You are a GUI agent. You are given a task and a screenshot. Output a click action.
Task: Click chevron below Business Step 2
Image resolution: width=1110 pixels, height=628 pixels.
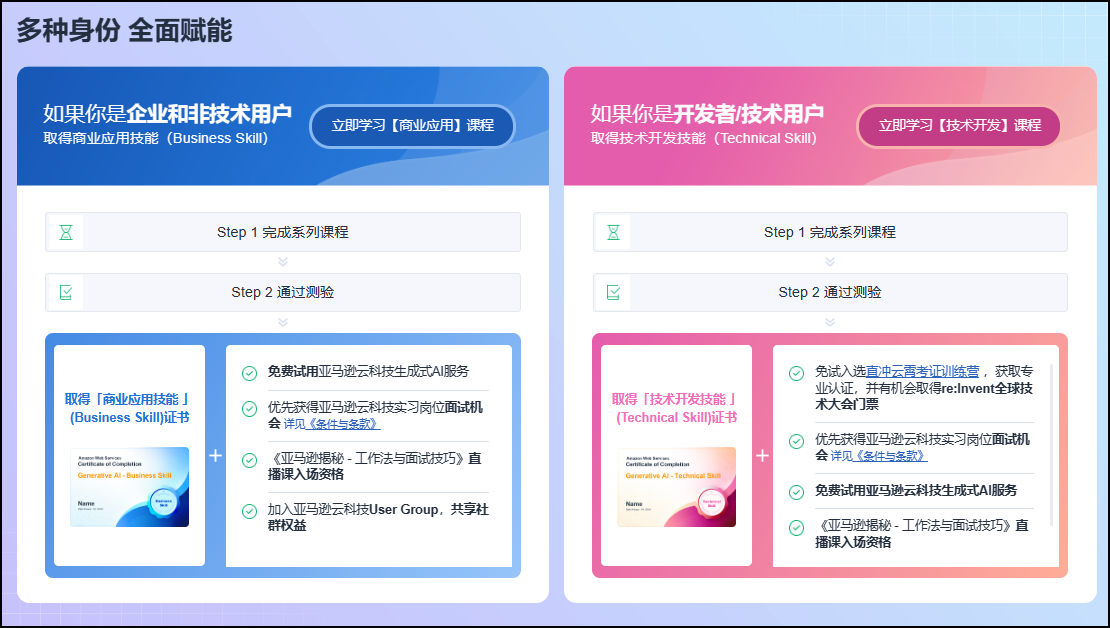click(x=283, y=322)
